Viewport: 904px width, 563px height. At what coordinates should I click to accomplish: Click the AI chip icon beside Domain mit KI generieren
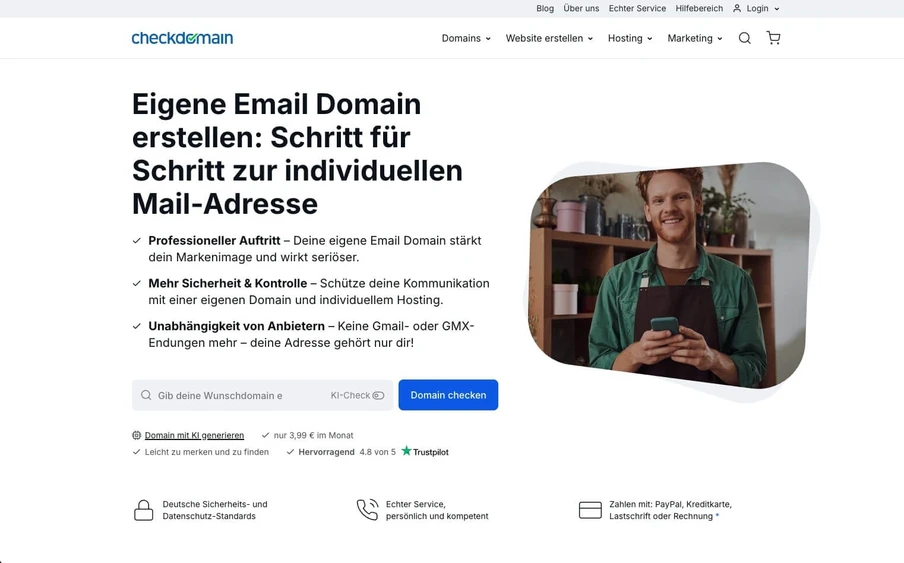click(137, 435)
